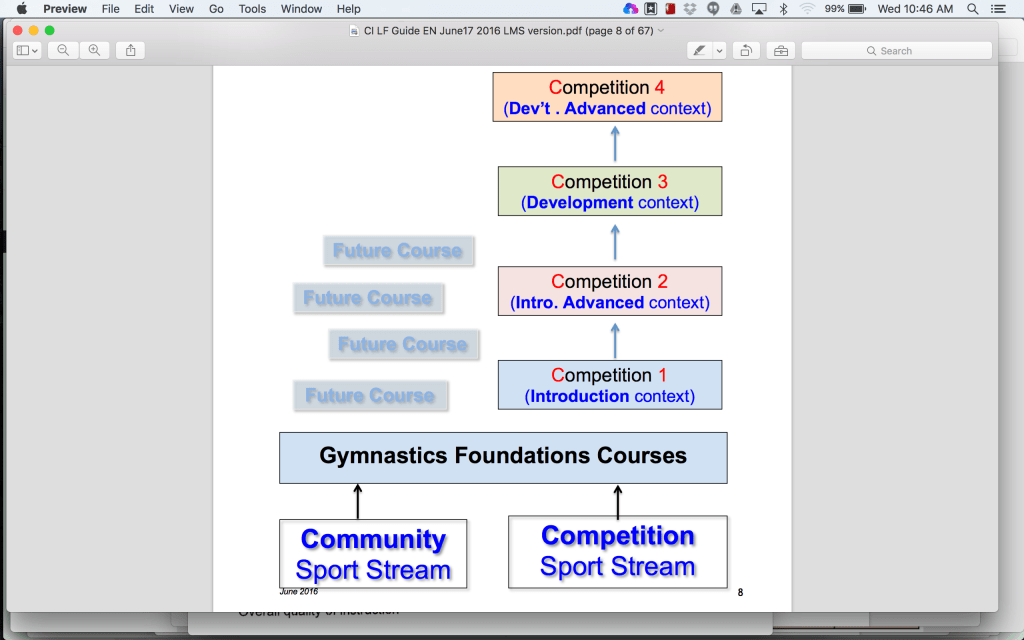Open the highlight color dropdown arrow
Image resolution: width=1024 pixels, height=640 pixels.
tap(719, 50)
